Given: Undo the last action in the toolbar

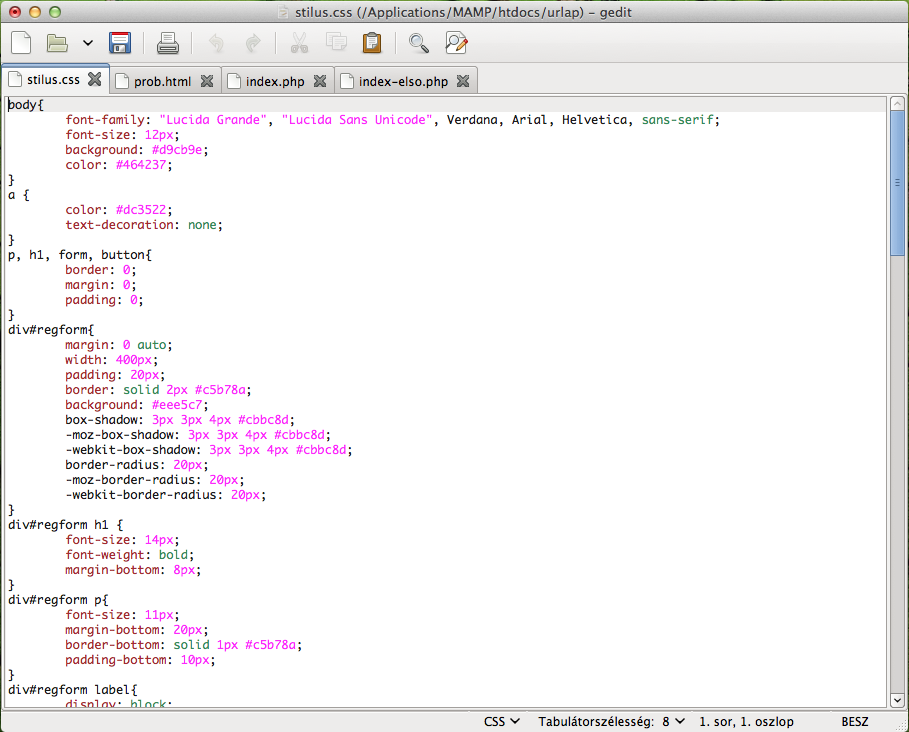Looking at the screenshot, I should pos(216,43).
